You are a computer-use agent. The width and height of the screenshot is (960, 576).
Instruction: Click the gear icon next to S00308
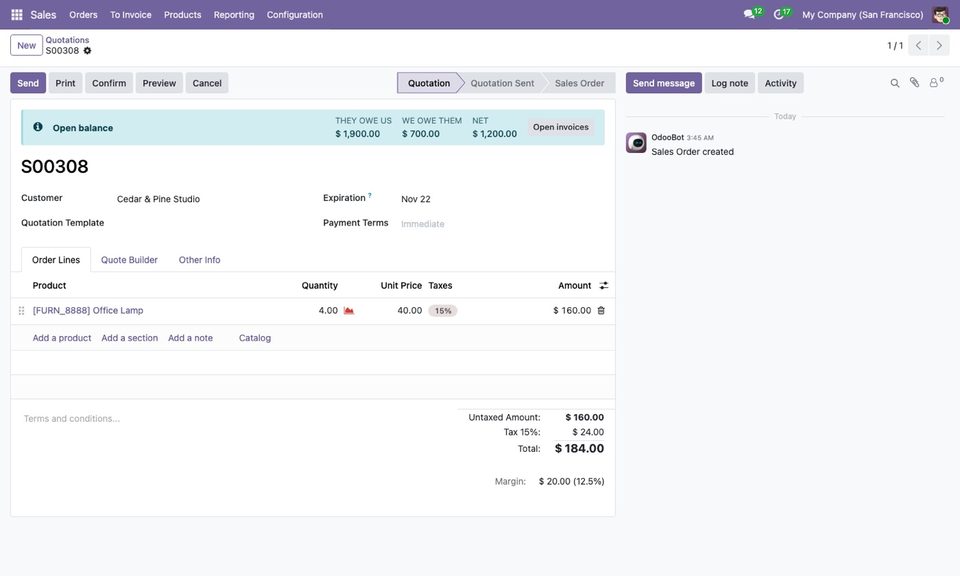coord(88,51)
